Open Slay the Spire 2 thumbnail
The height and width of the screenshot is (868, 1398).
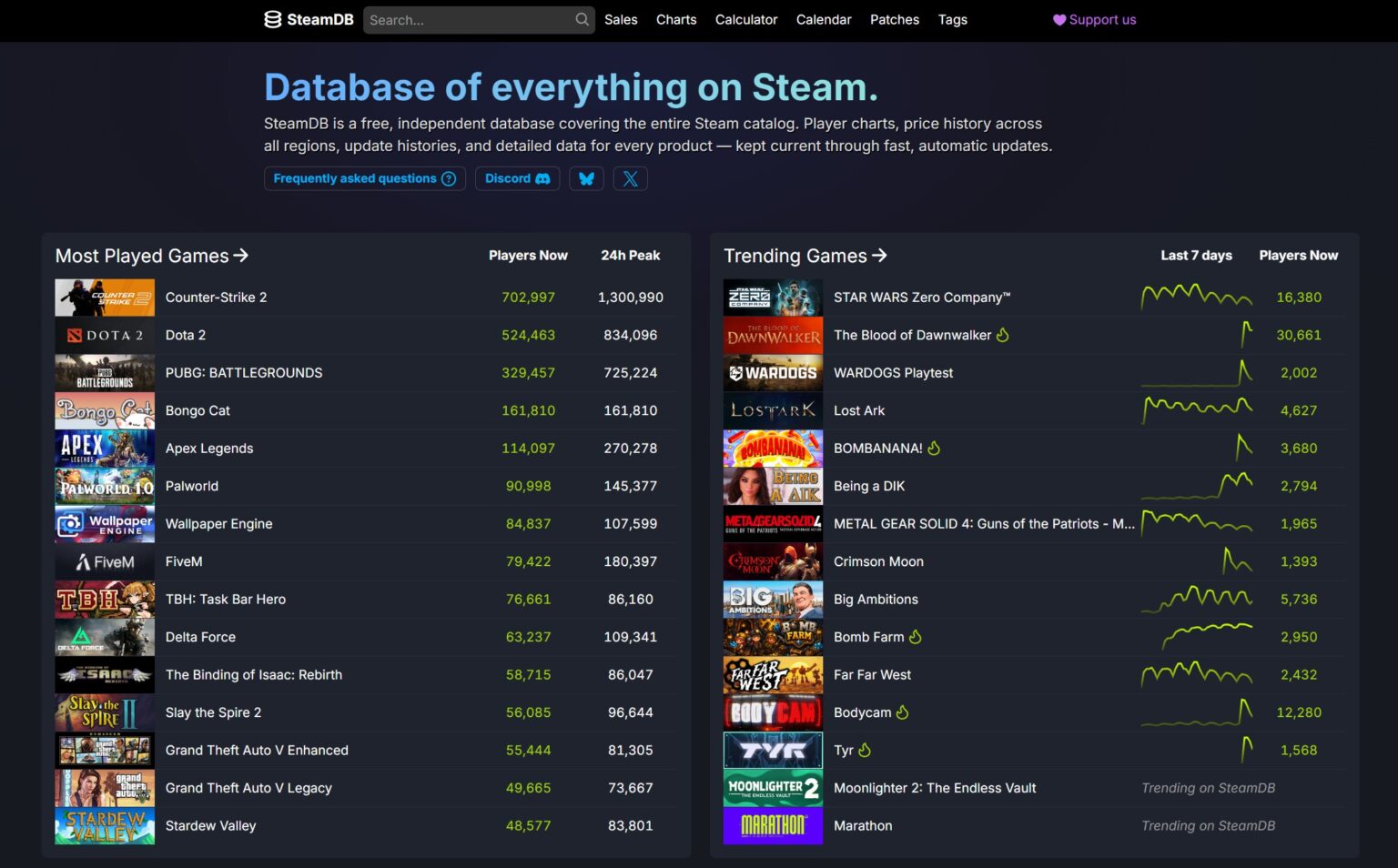[105, 712]
